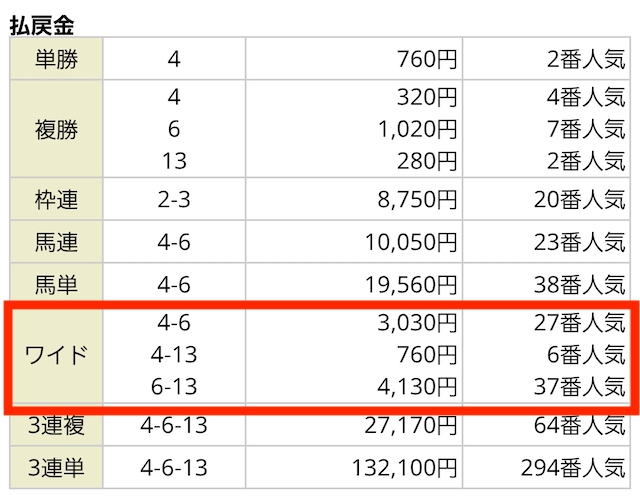
Task: Select the 3連複 row label
Action: (56, 425)
